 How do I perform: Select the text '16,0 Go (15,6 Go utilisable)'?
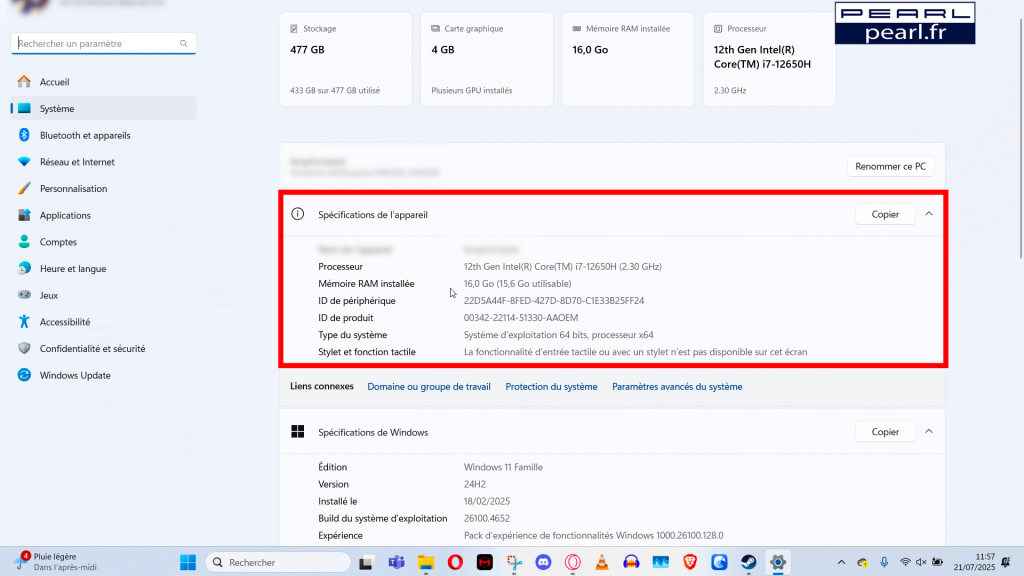[x=517, y=284]
